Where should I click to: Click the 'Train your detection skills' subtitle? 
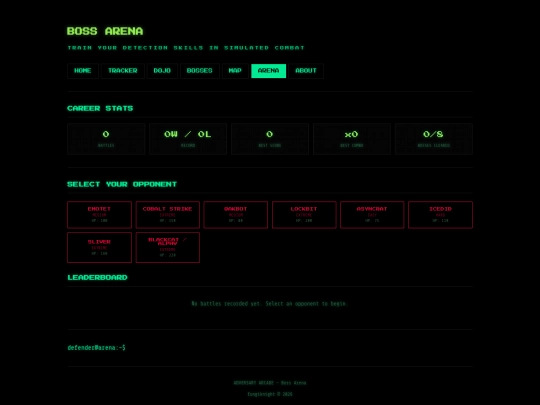pyautogui.click(x=186, y=48)
